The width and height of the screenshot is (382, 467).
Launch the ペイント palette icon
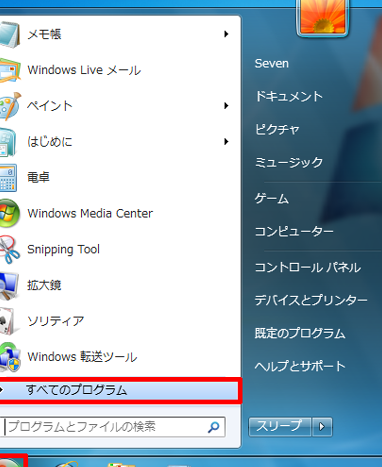pyautogui.click(x=9, y=106)
